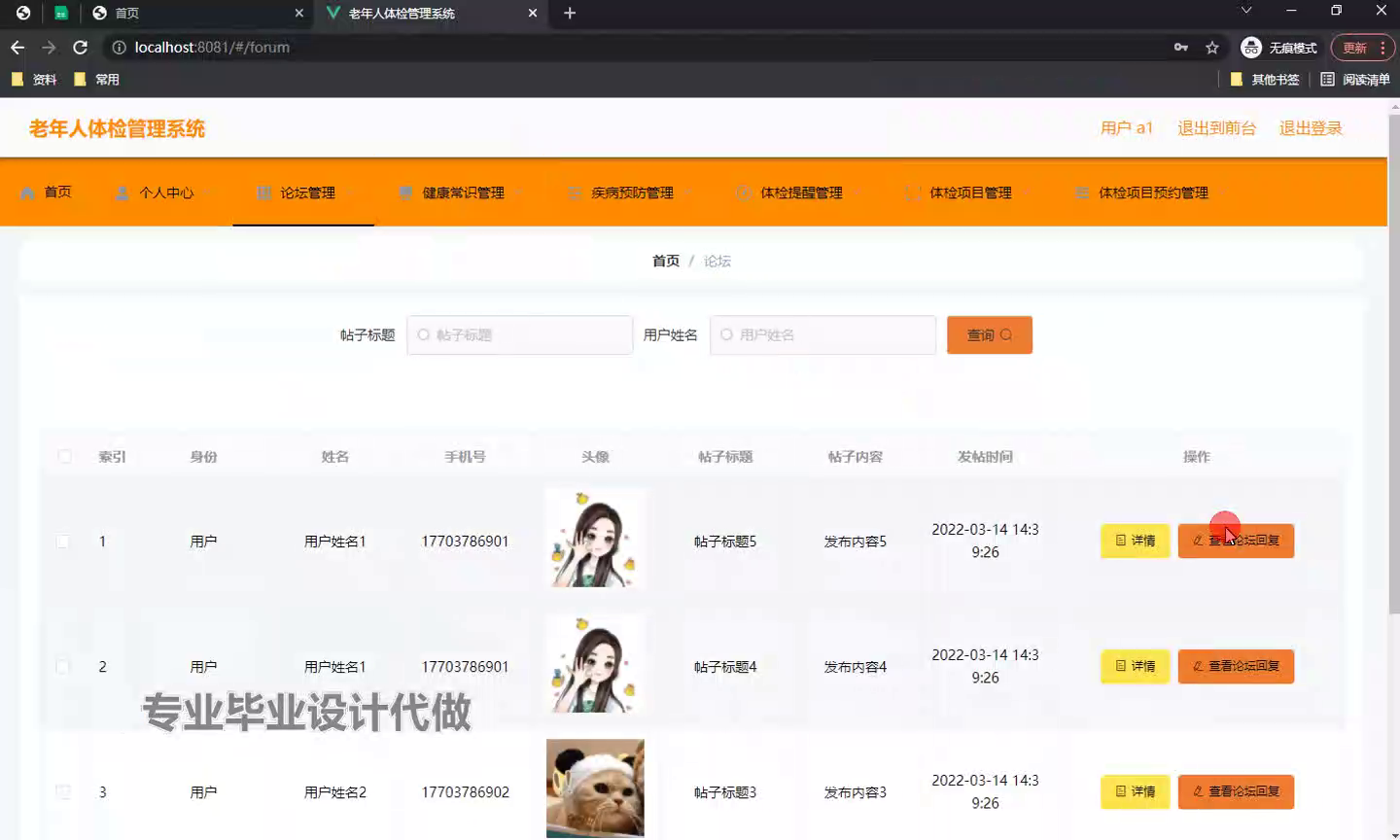This screenshot has width=1400, height=840.
Task: Focus the 用户姓名 search input
Action: click(823, 334)
